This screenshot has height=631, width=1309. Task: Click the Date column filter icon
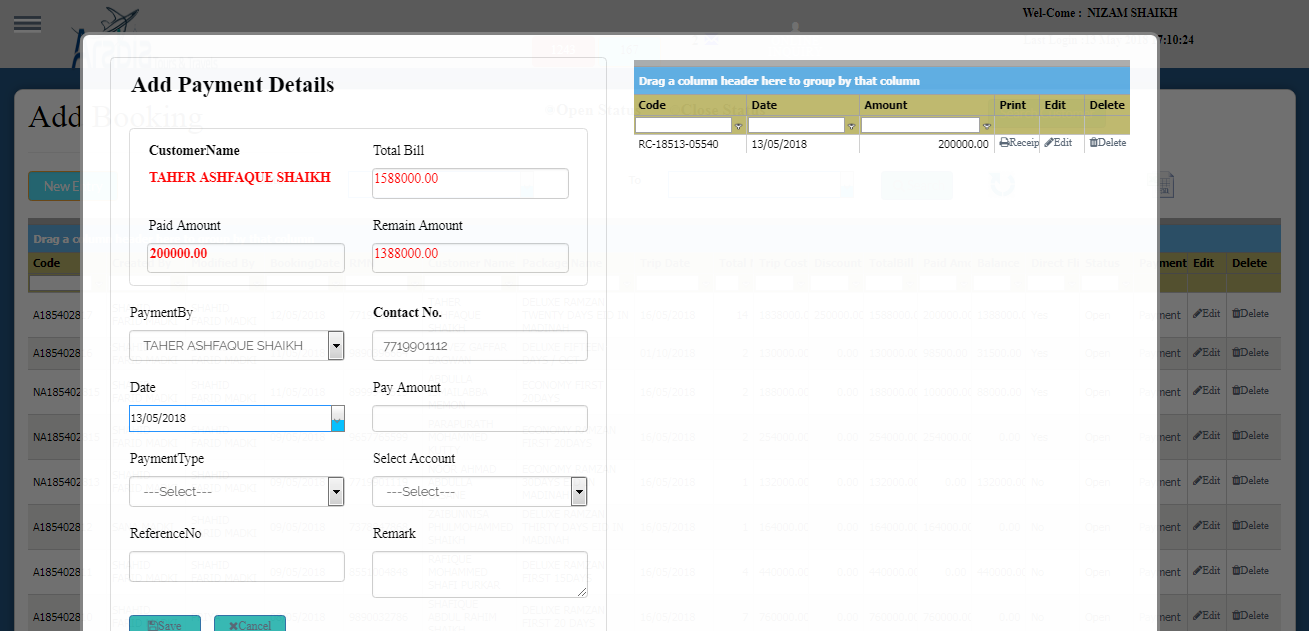(852, 126)
